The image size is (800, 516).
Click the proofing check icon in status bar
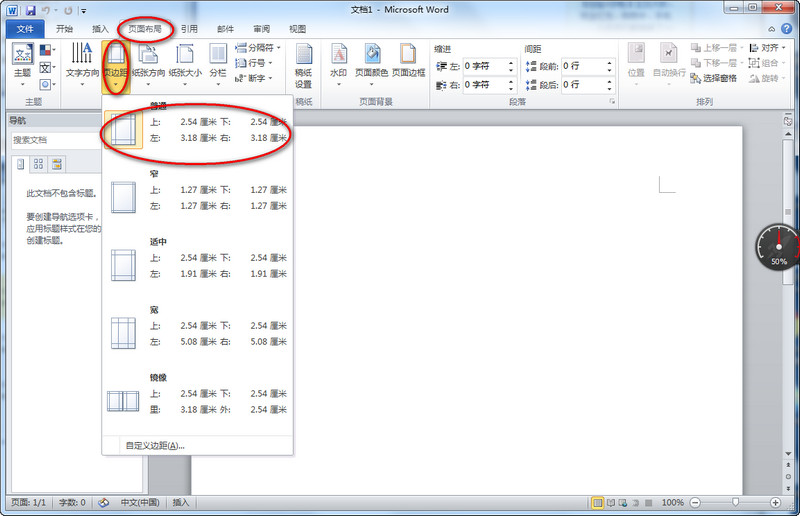104,503
